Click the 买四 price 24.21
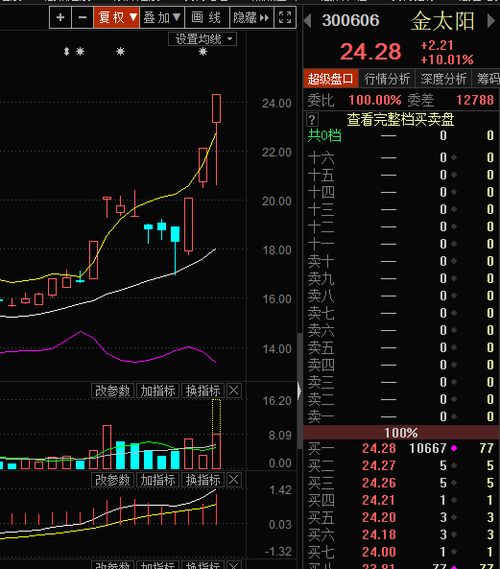This screenshot has height=569, width=500. point(378,500)
